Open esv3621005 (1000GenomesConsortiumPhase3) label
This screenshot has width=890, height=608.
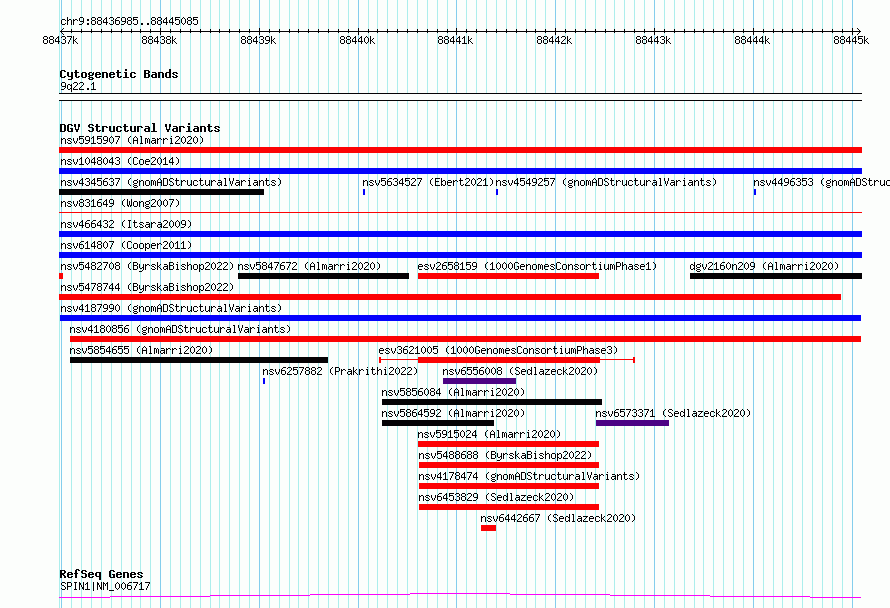coord(498,350)
